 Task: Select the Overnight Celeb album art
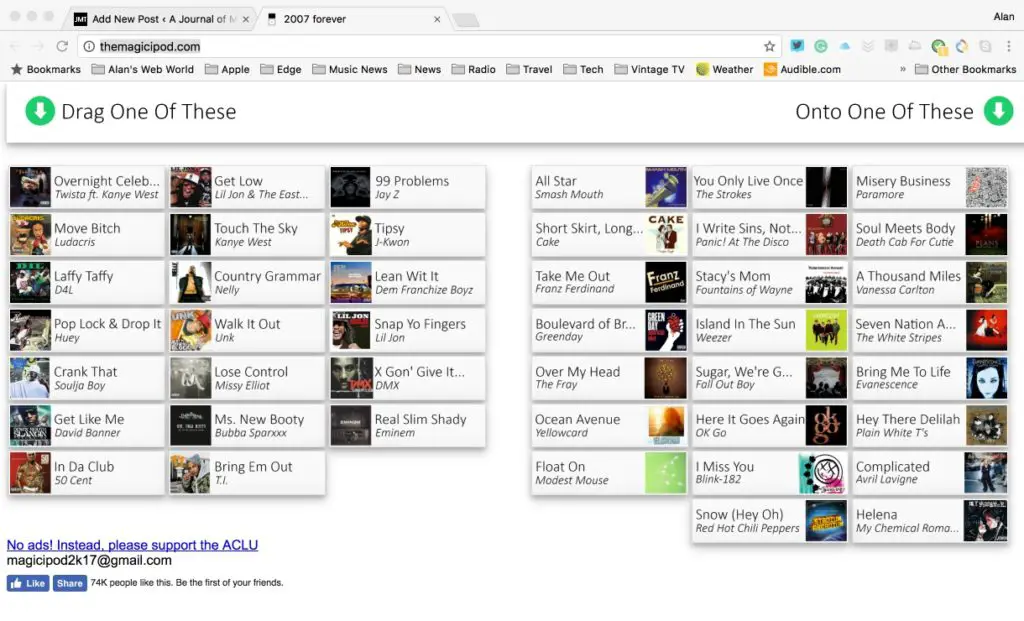30,187
